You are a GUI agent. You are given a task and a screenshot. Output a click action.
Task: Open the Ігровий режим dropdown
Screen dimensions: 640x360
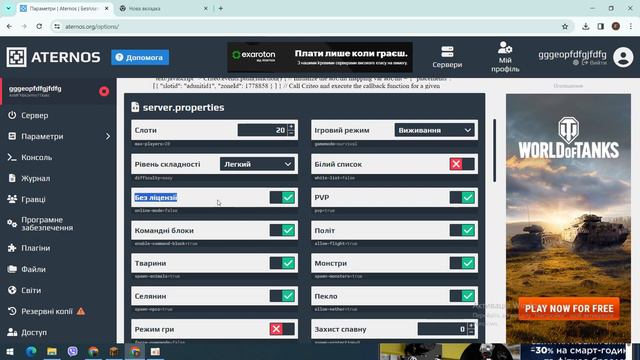pyautogui.click(x=434, y=130)
